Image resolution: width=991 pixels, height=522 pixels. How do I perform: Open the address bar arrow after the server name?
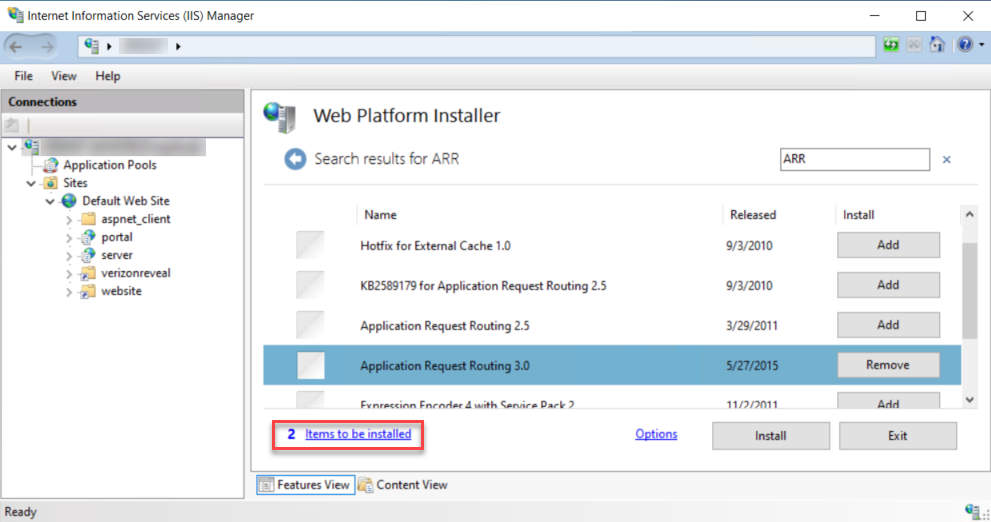tap(178, 46)
